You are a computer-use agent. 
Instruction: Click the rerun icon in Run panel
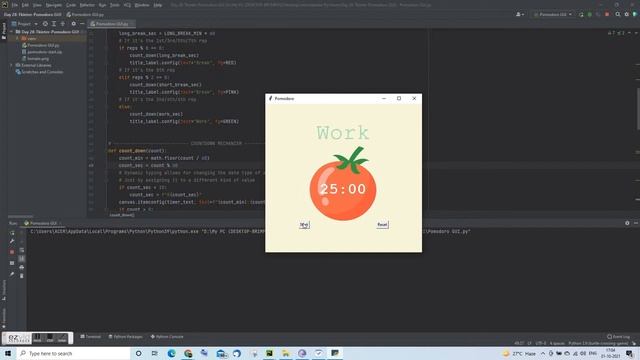point(12,233)
